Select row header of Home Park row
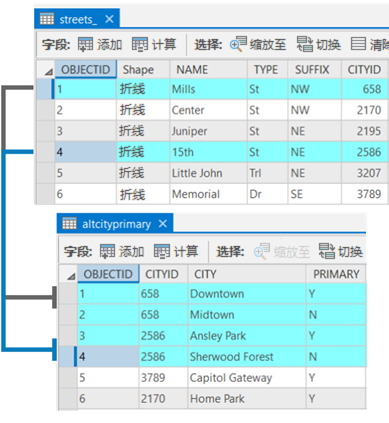 pyautogui.click(x=68, y=398)
